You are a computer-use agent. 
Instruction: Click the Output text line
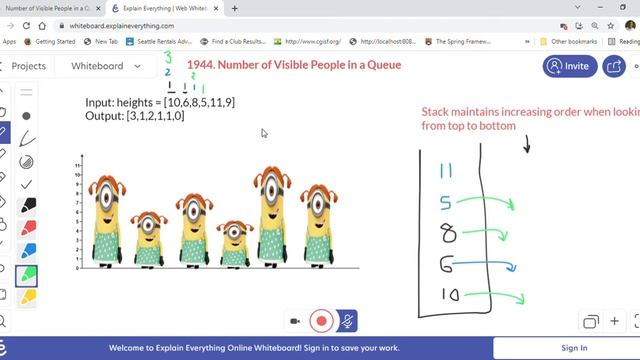tap(135, 116)
